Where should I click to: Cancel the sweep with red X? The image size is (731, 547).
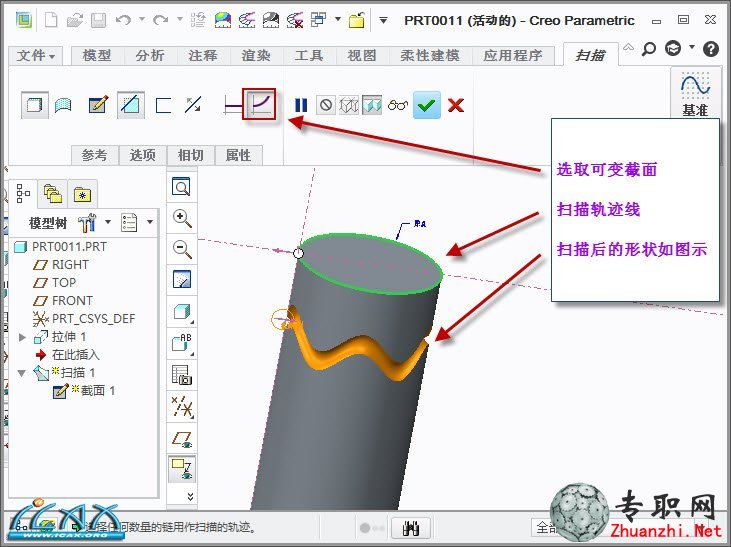[x=455, y=105]
